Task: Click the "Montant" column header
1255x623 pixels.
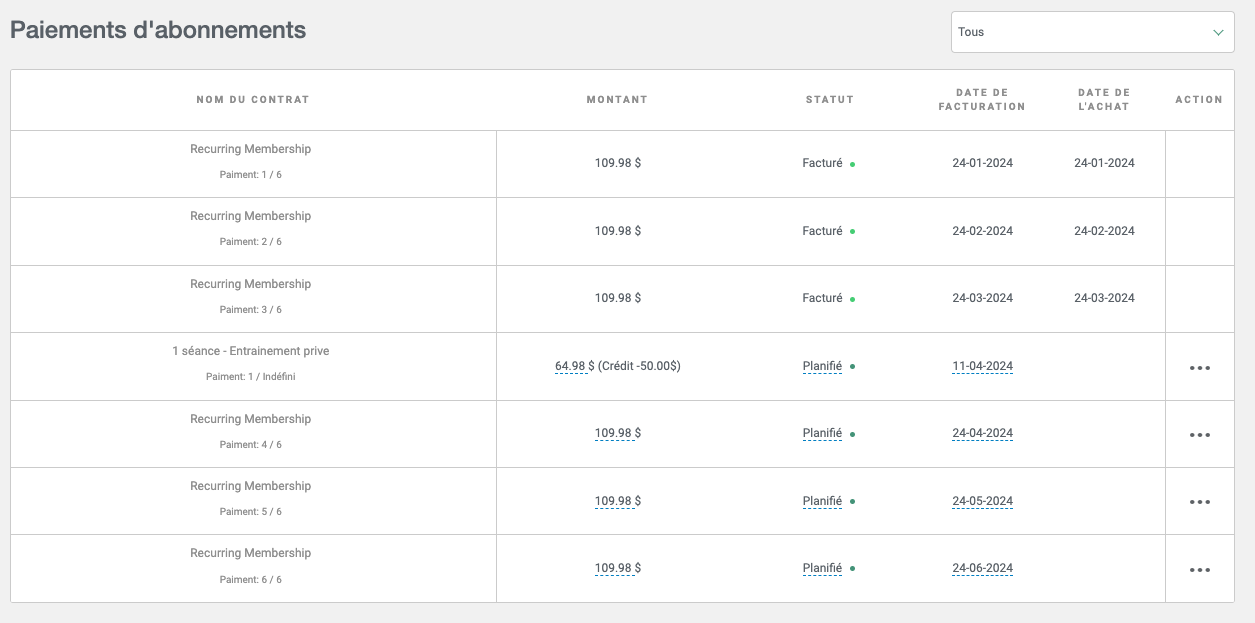Action: [617, 100]
